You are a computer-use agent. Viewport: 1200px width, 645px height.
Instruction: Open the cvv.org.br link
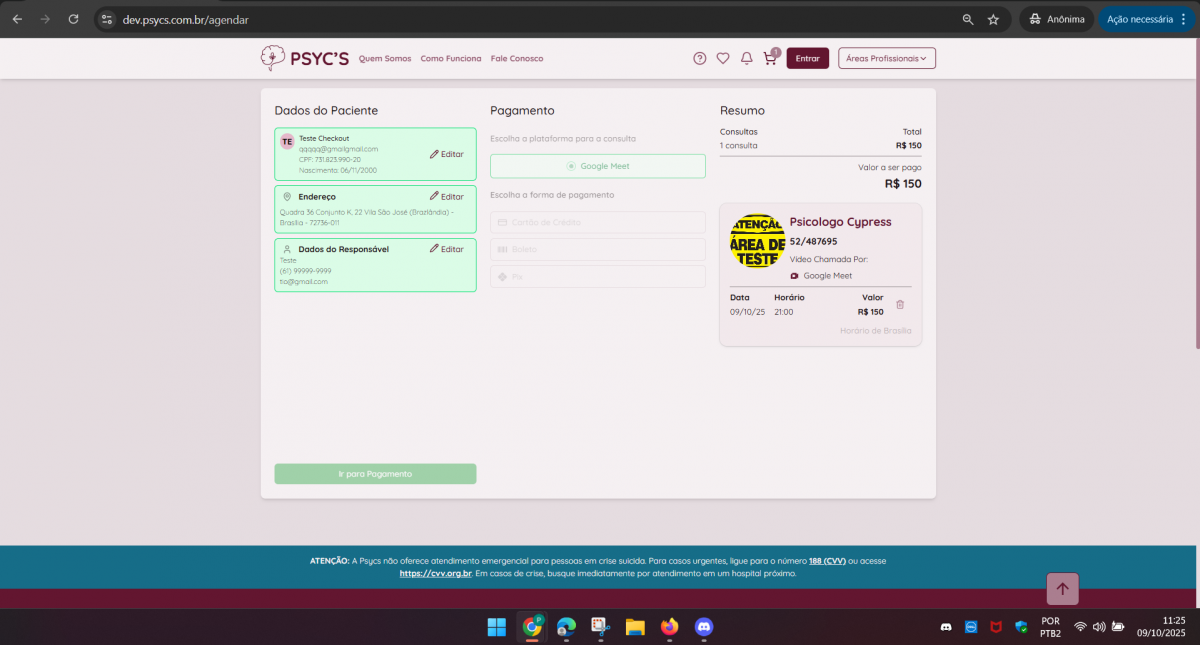(435, 574)
